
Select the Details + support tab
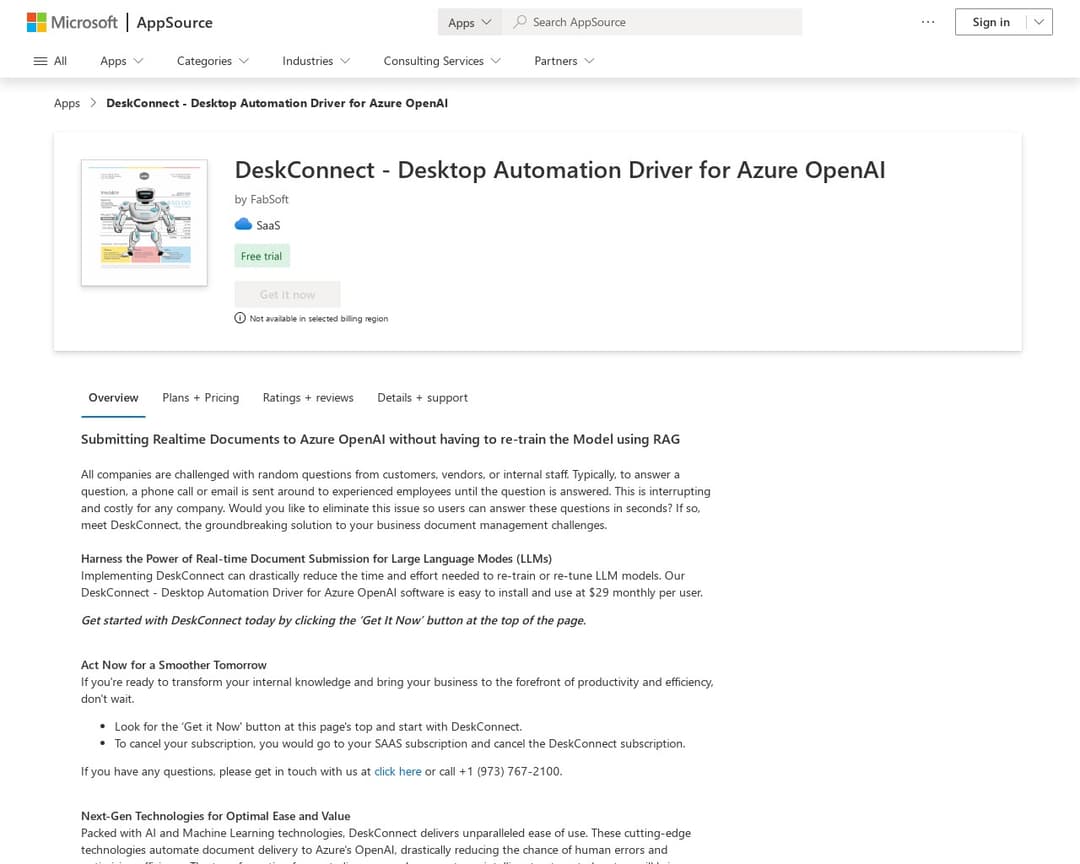coord(422,397)
